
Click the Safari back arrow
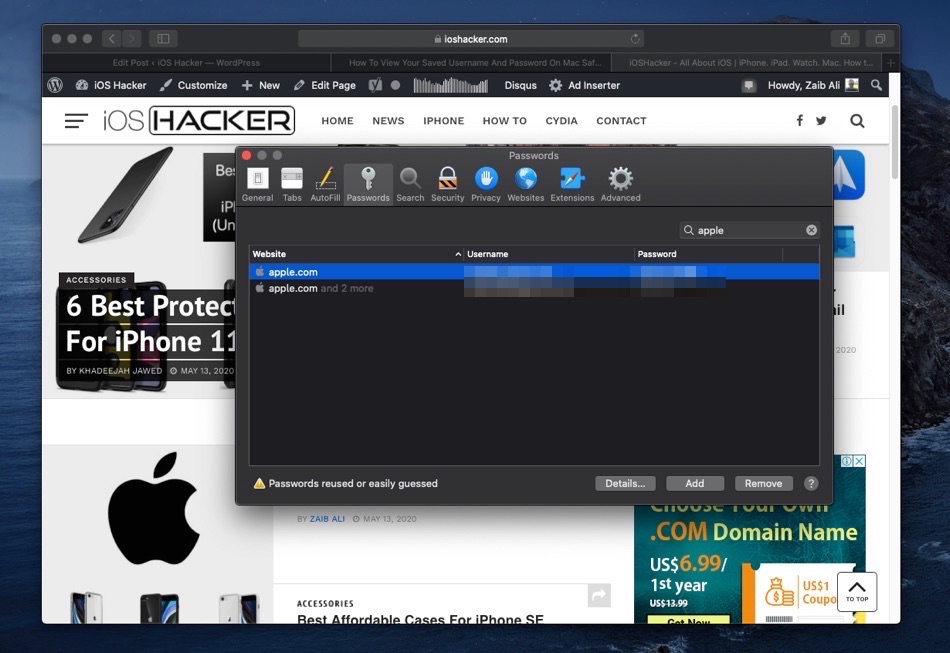(x=111, y=39)
